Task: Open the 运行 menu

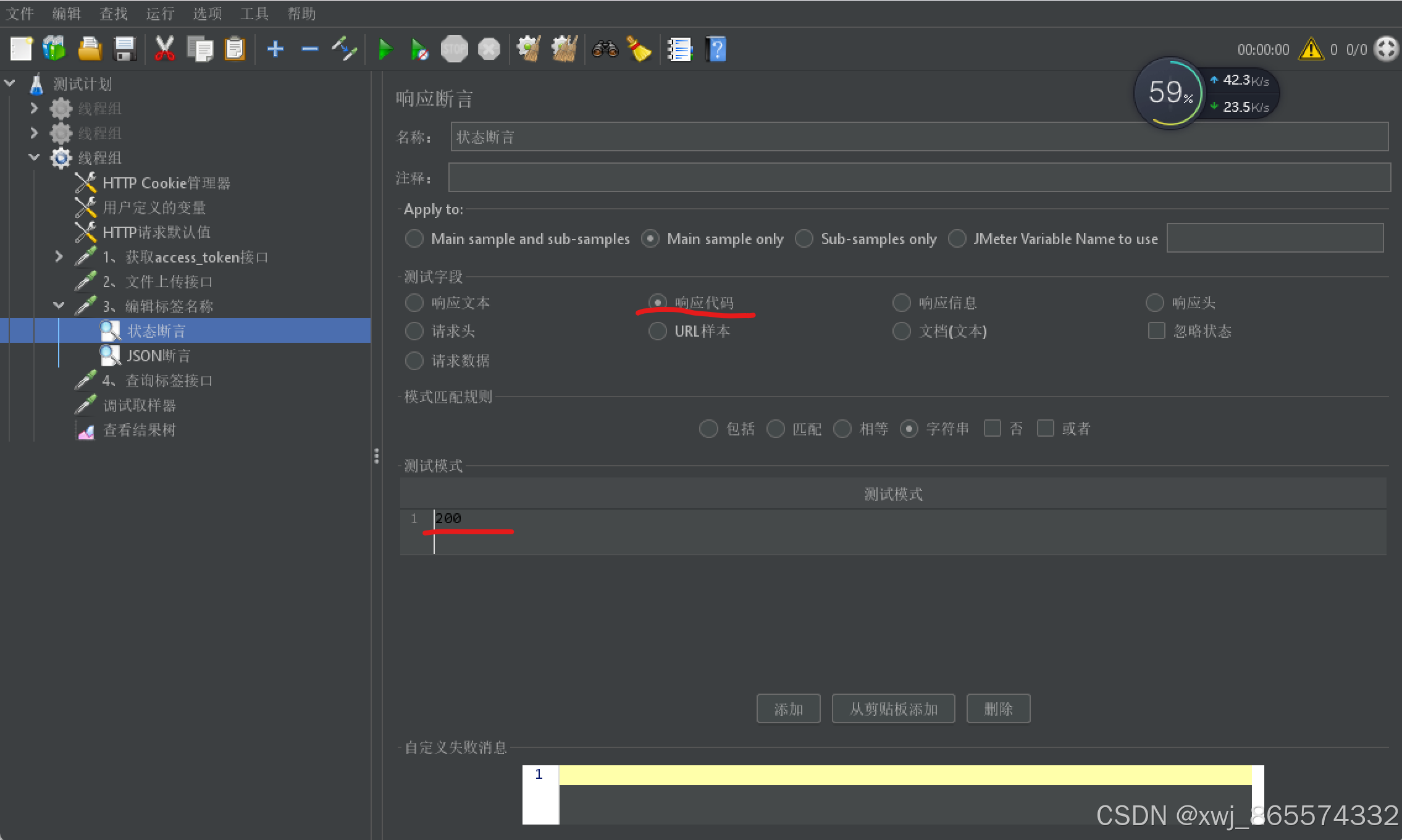Action: pyautogui.click(x=160, y=14)
